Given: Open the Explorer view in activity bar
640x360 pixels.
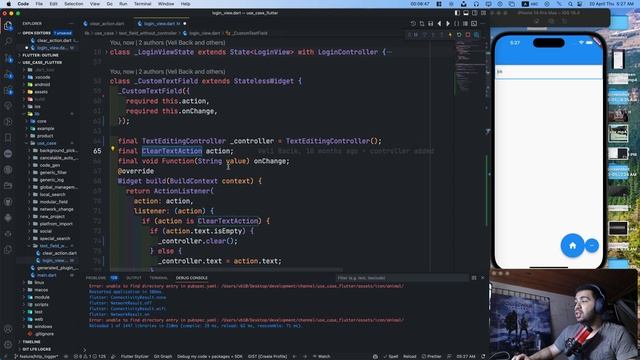Looking at the screenshot, I should tap(8, 26).
